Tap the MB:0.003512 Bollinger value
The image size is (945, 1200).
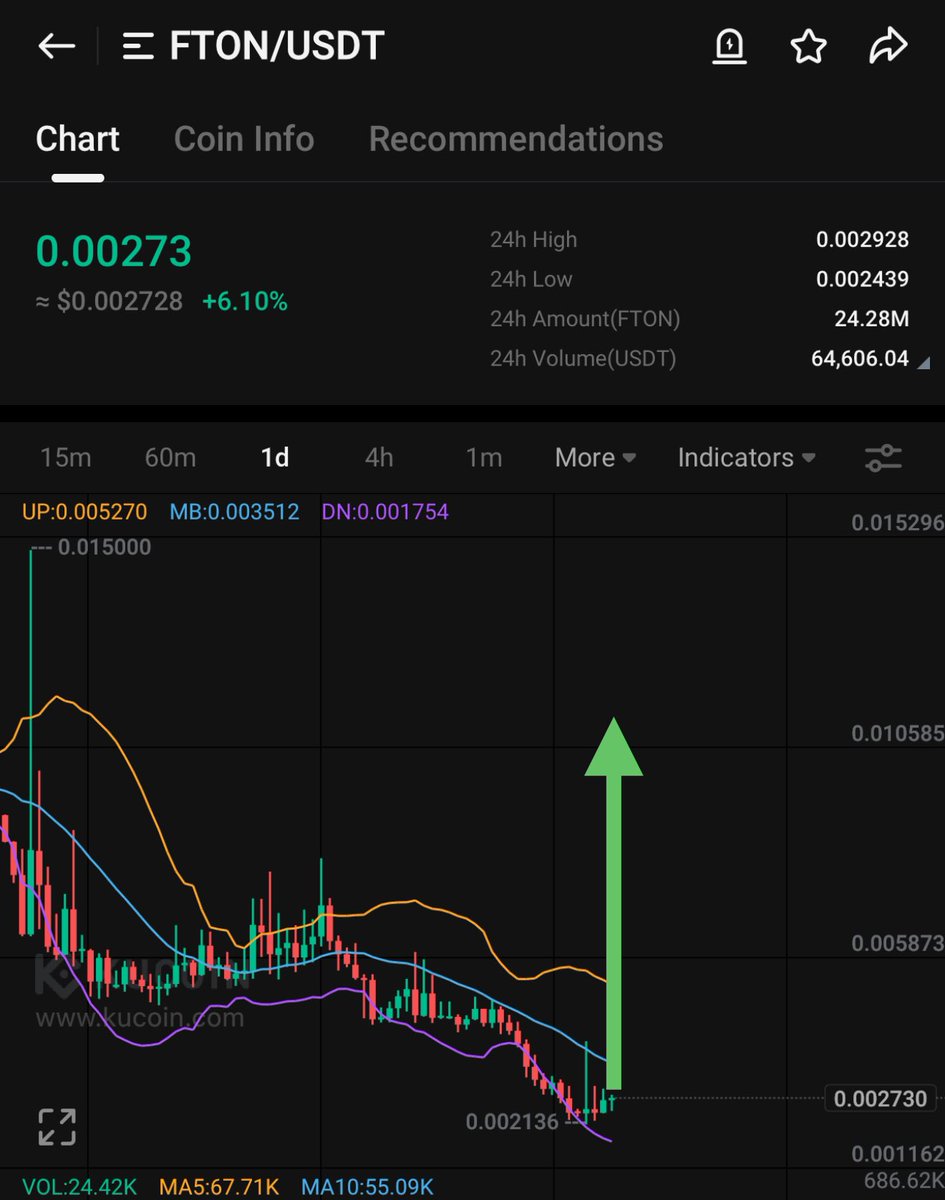coord(234,512)
